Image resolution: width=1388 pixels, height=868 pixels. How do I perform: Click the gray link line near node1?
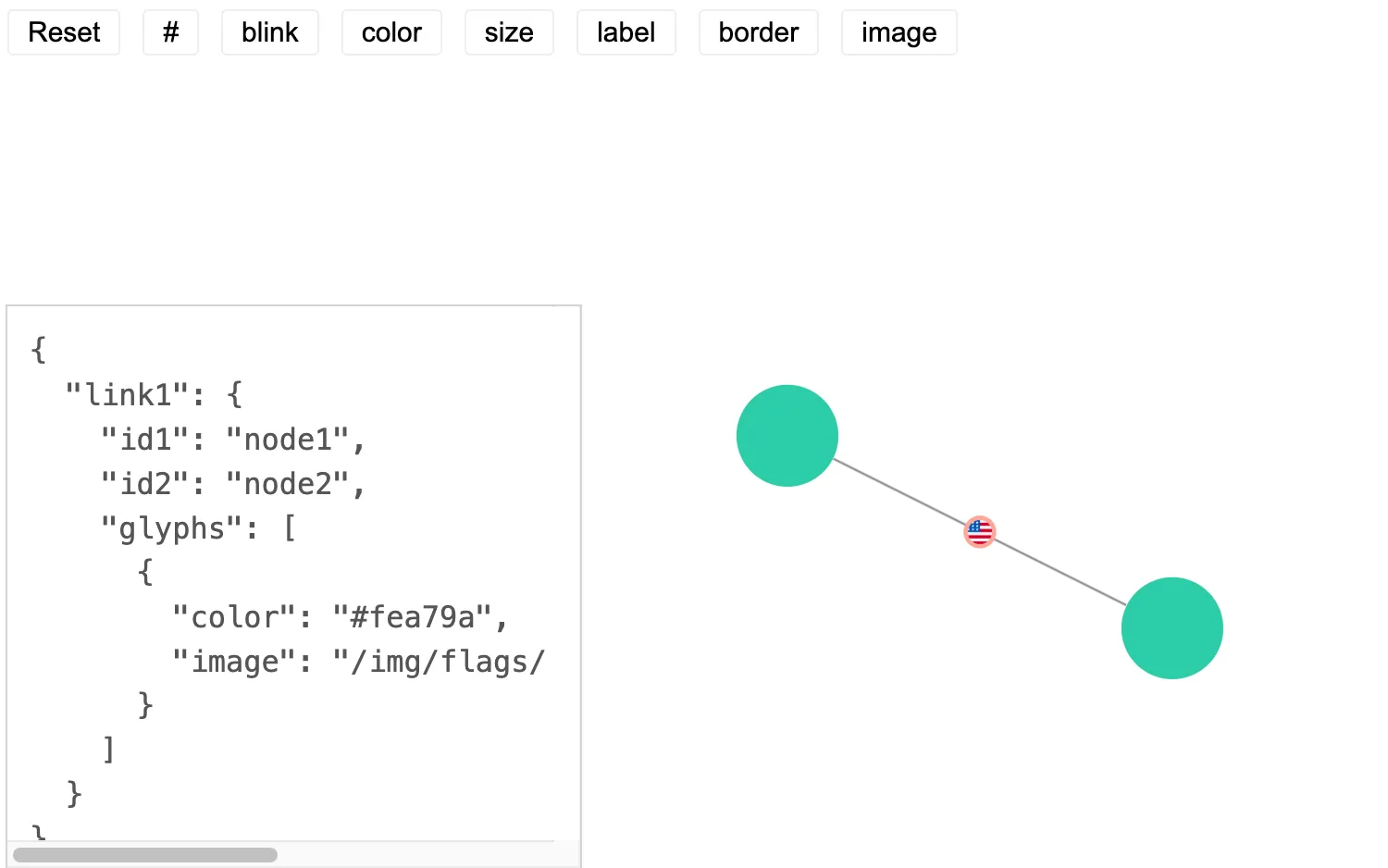pyautogui.click(x=898, y=491)
